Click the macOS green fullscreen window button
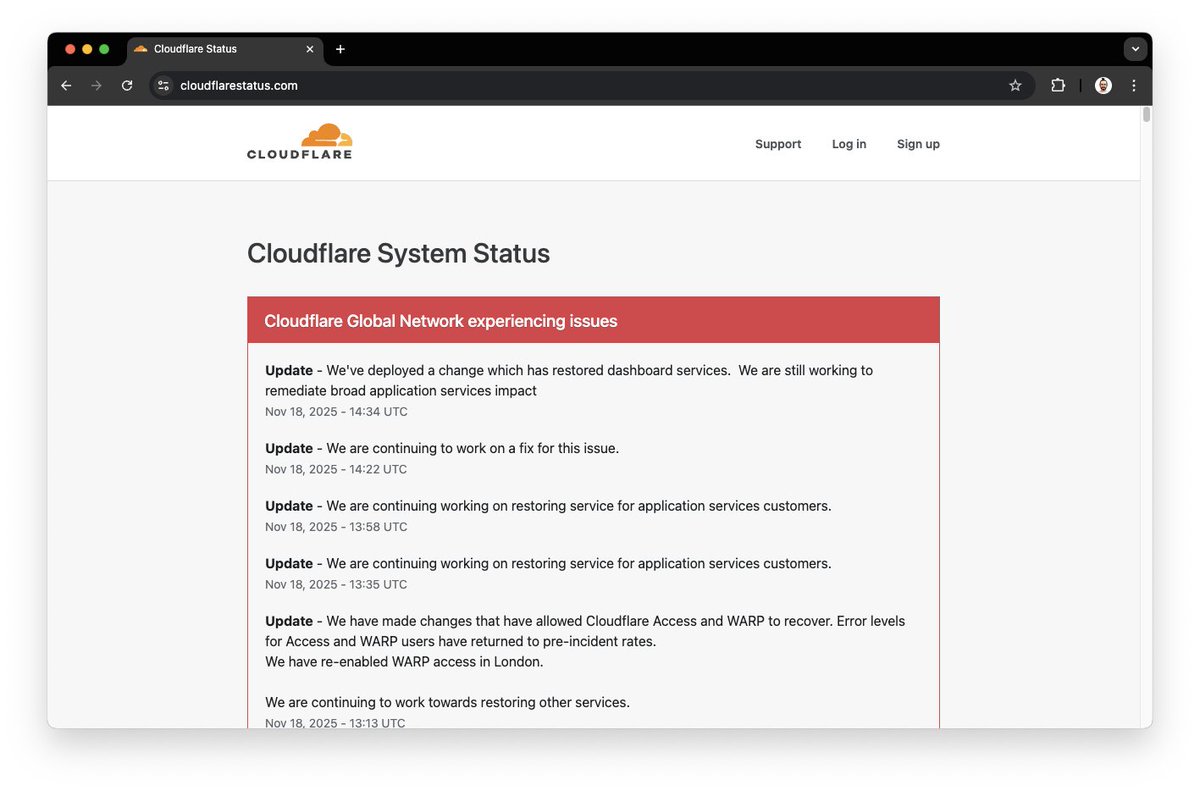This screenshot has width=1200, height=791. (x=104, y=49)
